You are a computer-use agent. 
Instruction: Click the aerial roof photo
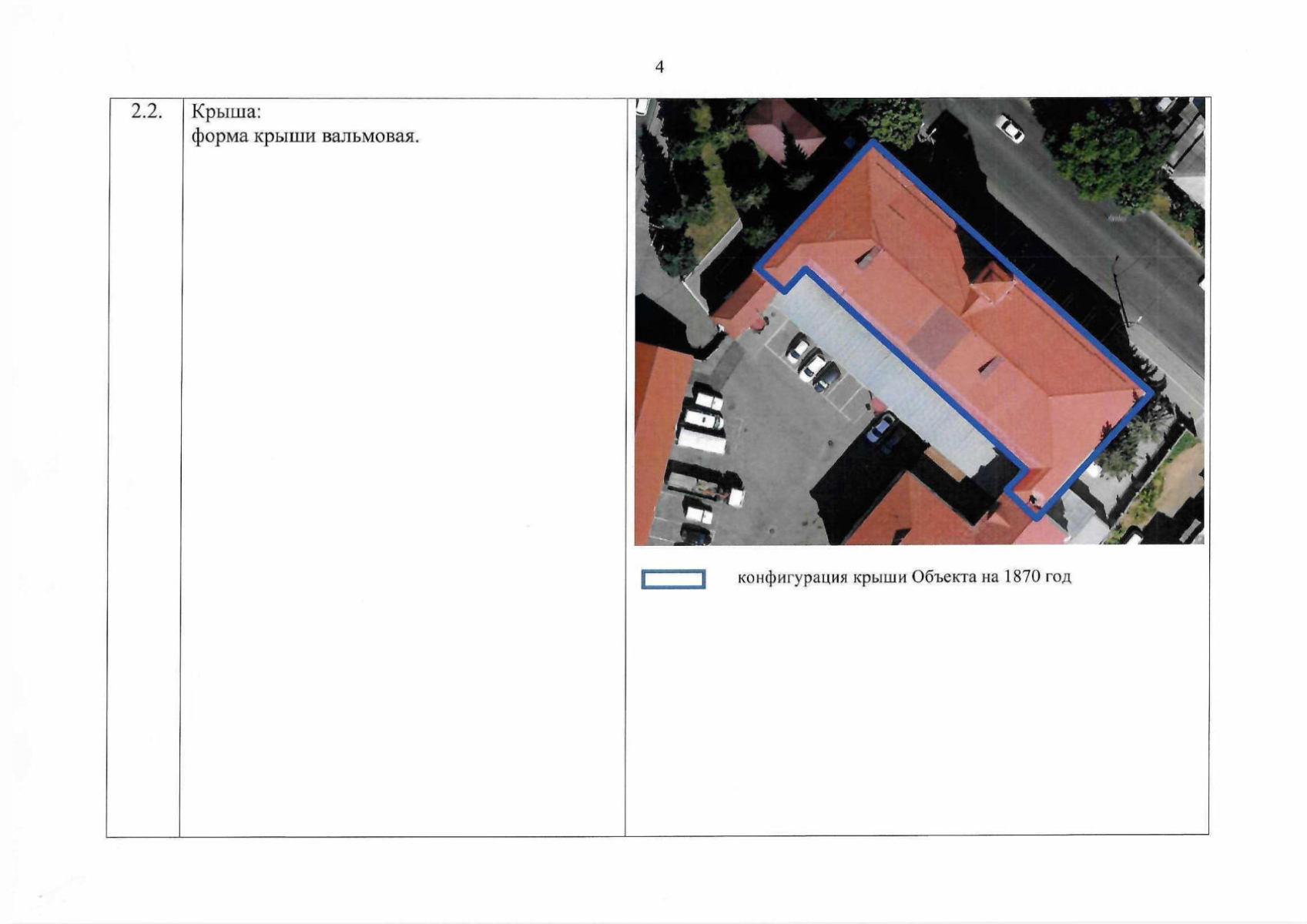(920, 321)
